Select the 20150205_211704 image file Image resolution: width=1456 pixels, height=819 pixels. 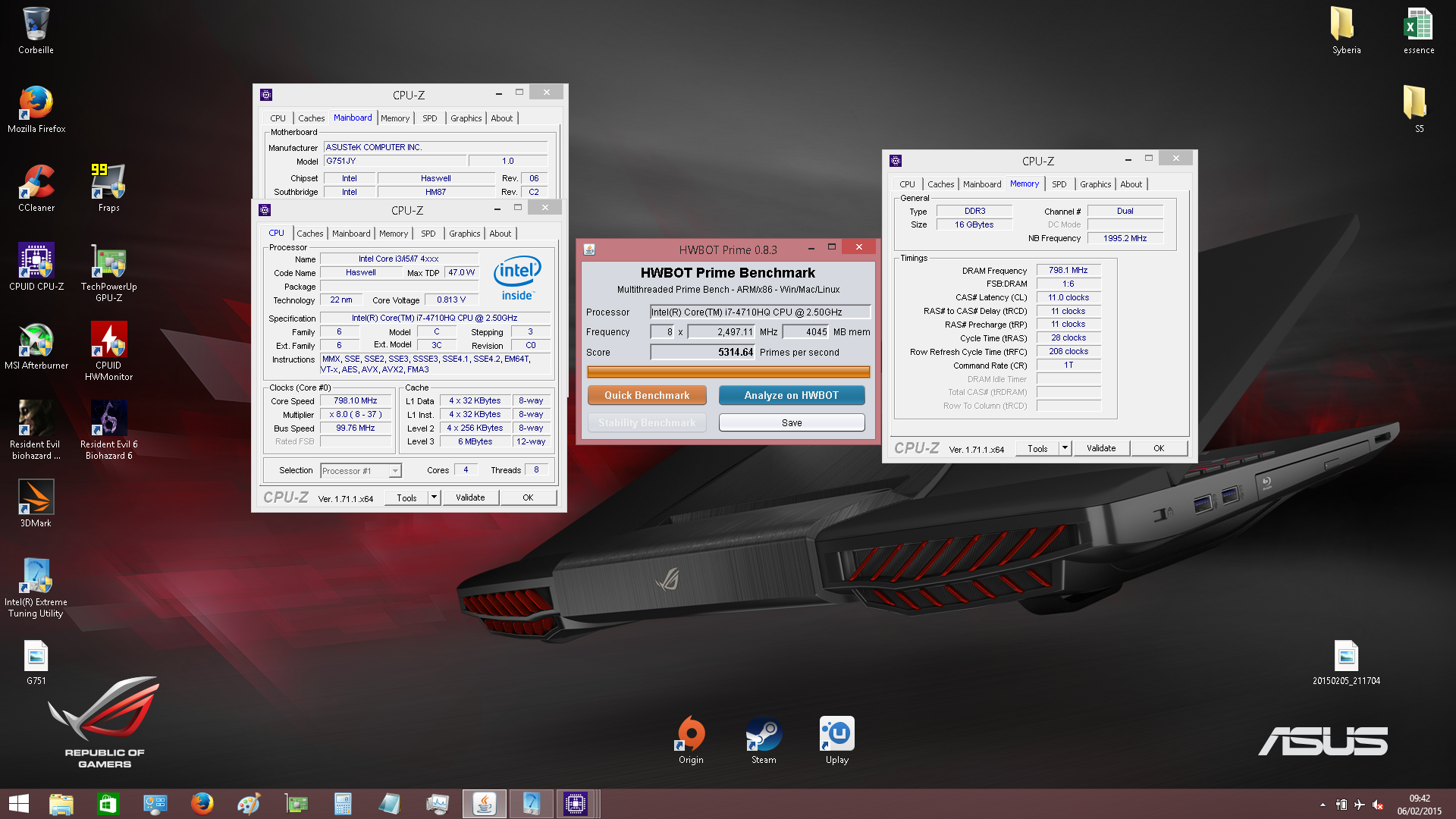[1346, 663]
